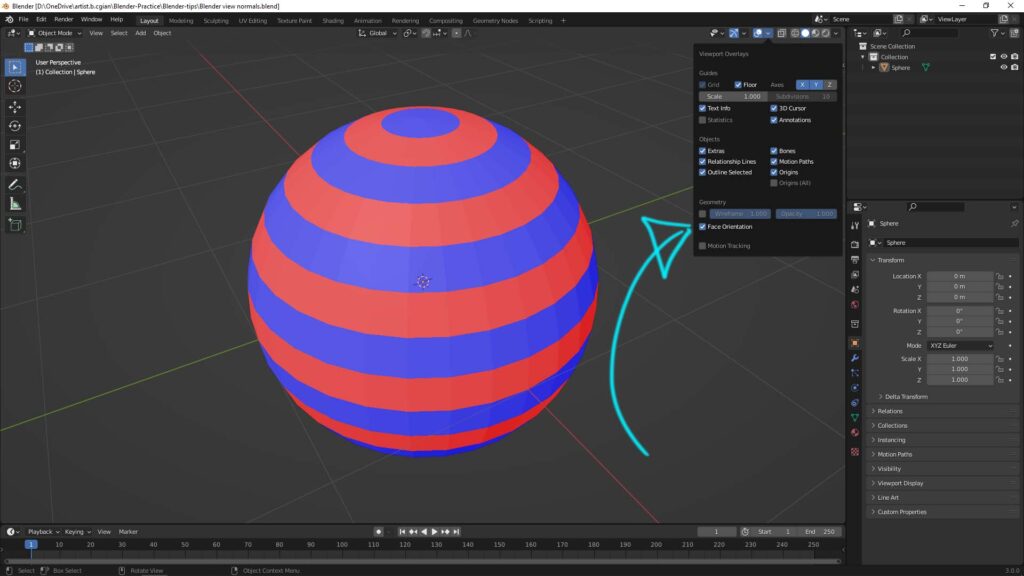Enable the Statistics overlay checkbox
Image resolution: width=1024 pixels, height=576 pixels.
[x=703, y=120]
